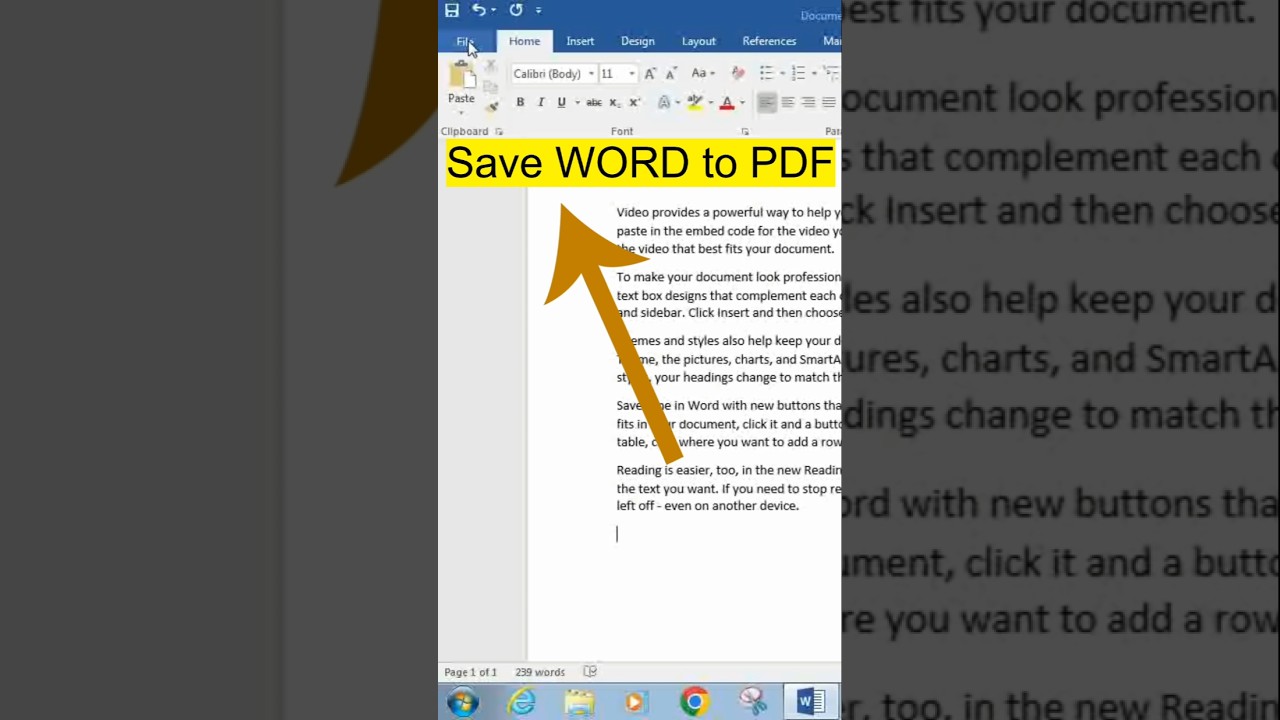Open Windows Explorer folder from taskbar
1280x720 pixels.
[x=579, y=702]
